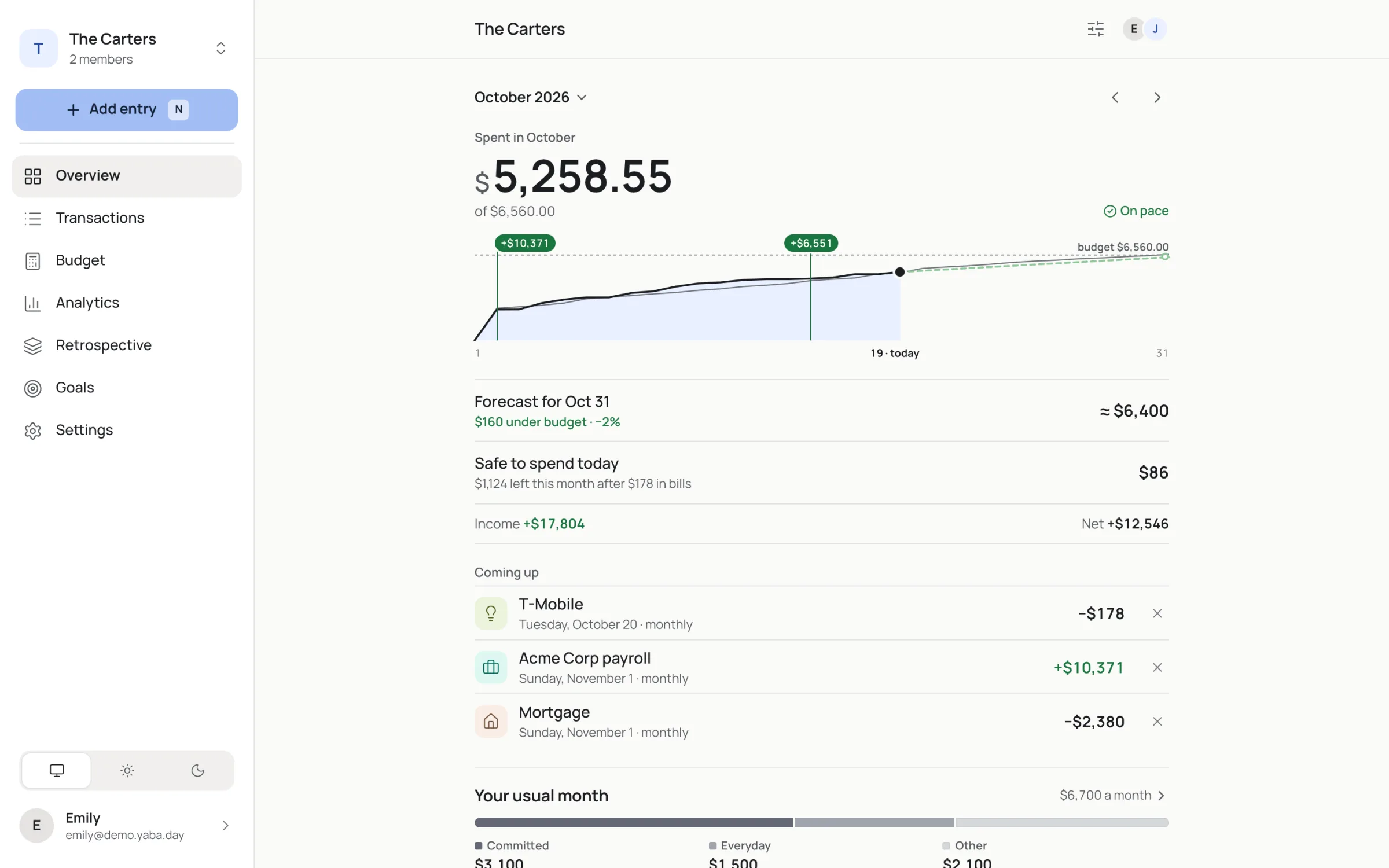
Task: Click the budget $6,560.00 chart label
Action: tap(1123, 247)
